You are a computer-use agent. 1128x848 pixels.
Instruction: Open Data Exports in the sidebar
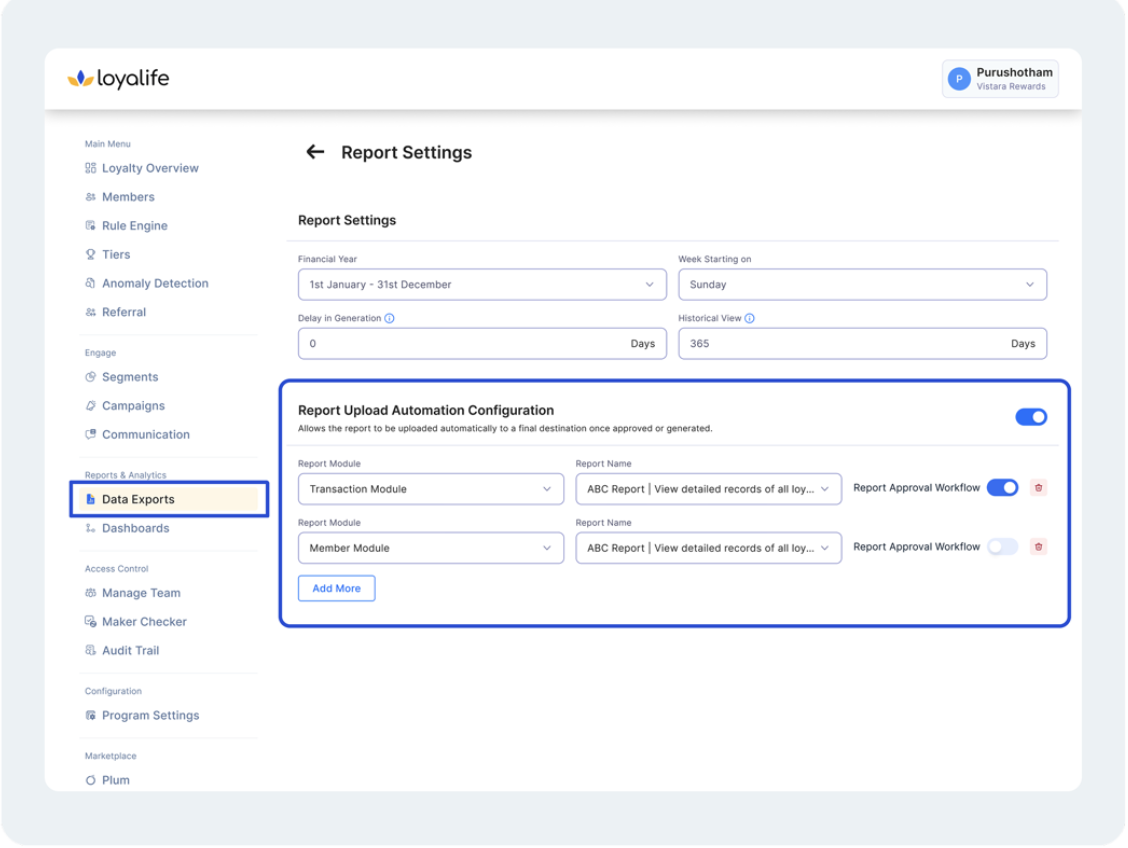(x=138, y=499)
